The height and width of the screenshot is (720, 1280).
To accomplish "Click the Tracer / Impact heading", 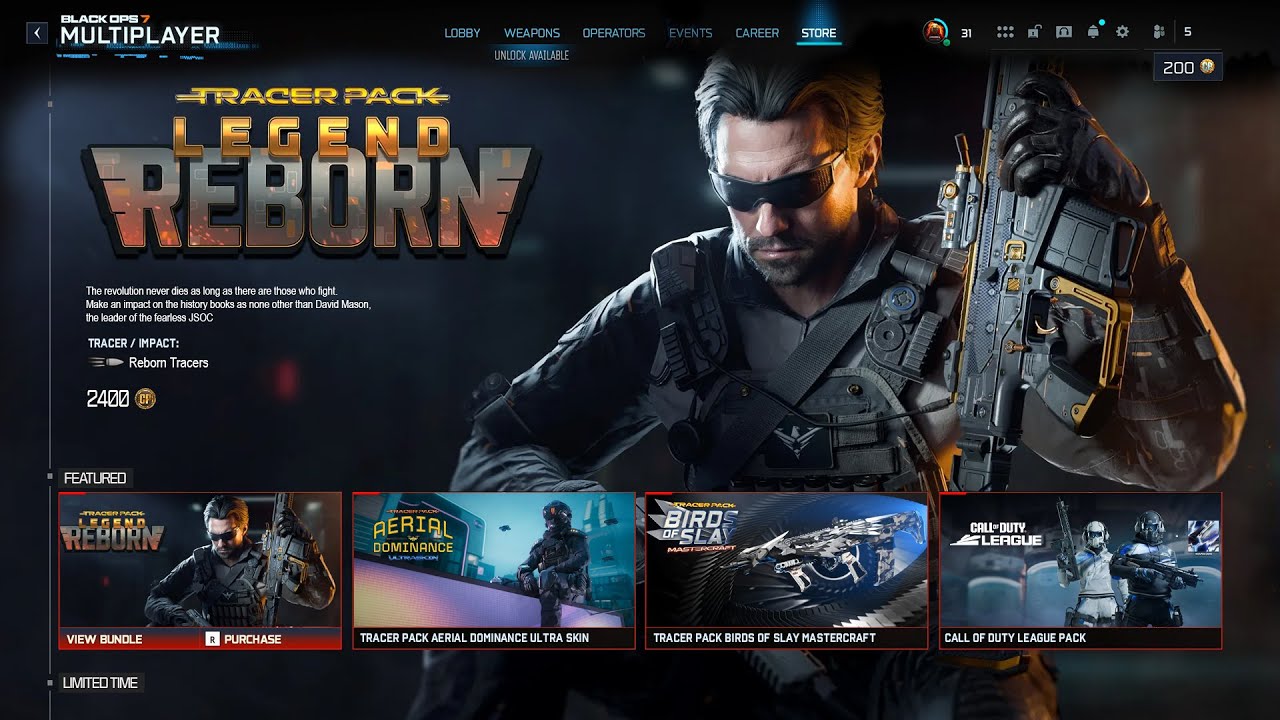I will (x=133, y=343).
